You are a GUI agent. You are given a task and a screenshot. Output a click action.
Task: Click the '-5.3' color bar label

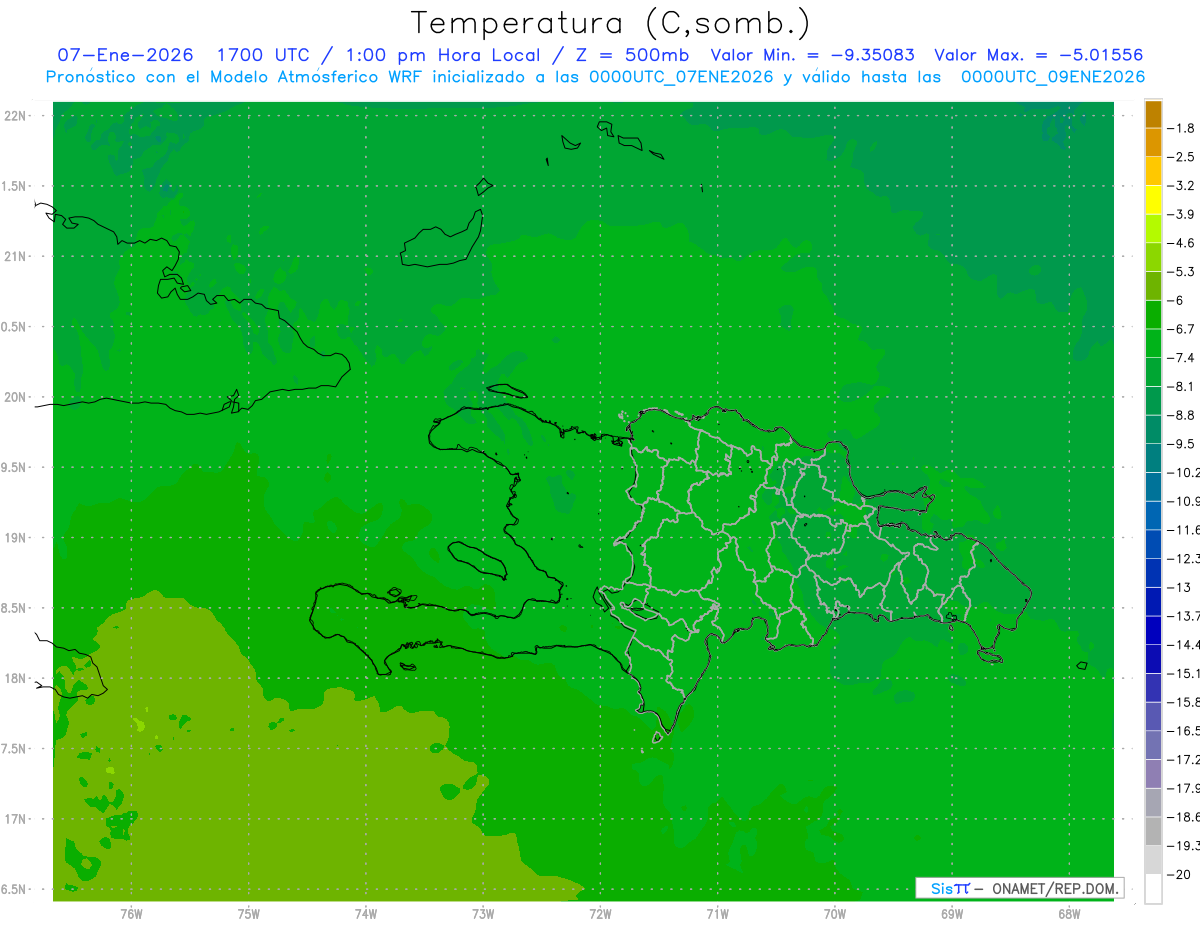tap(1181, 272)
